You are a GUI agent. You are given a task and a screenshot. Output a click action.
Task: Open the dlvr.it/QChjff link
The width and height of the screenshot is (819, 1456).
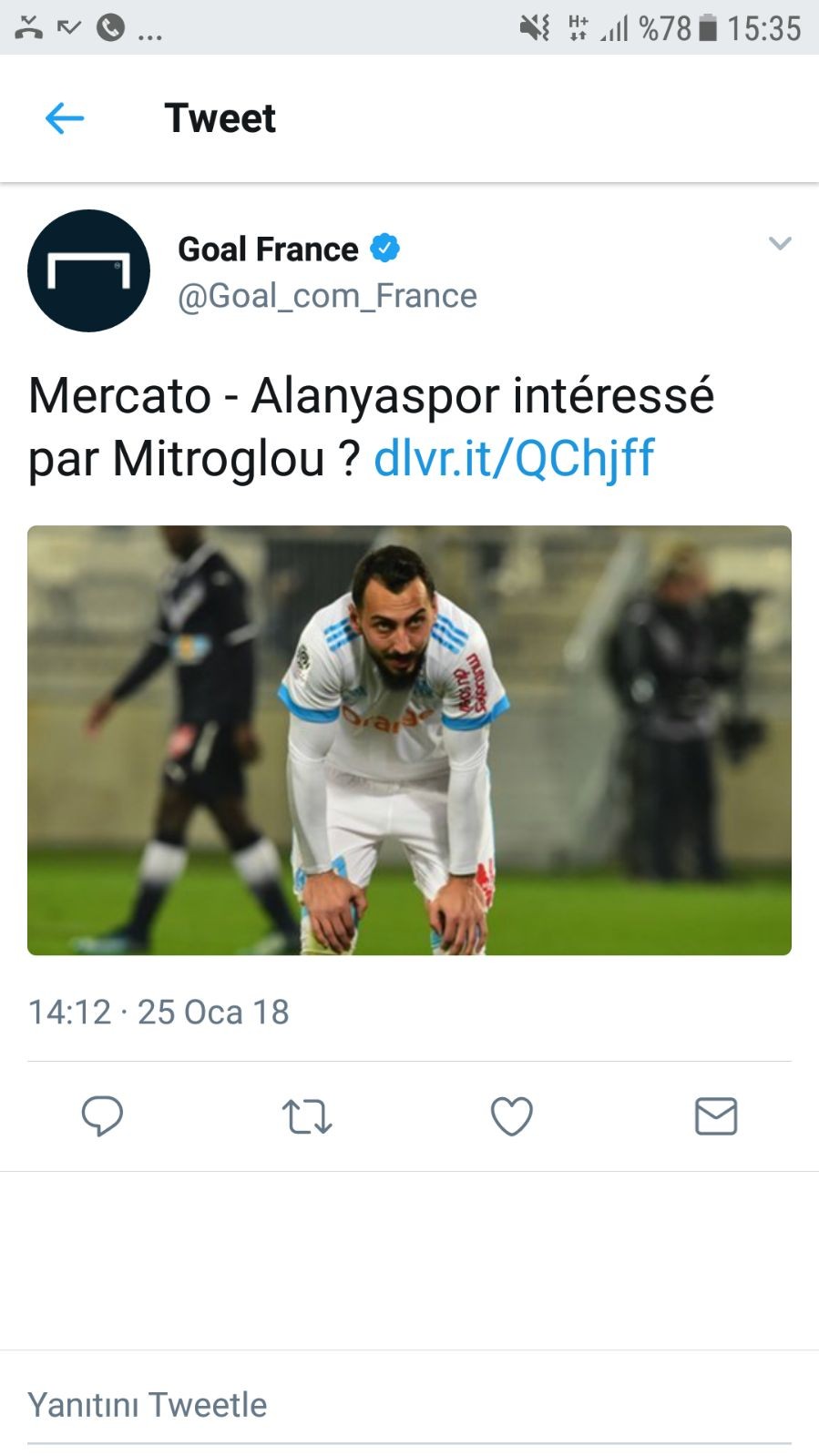[514, 458]
